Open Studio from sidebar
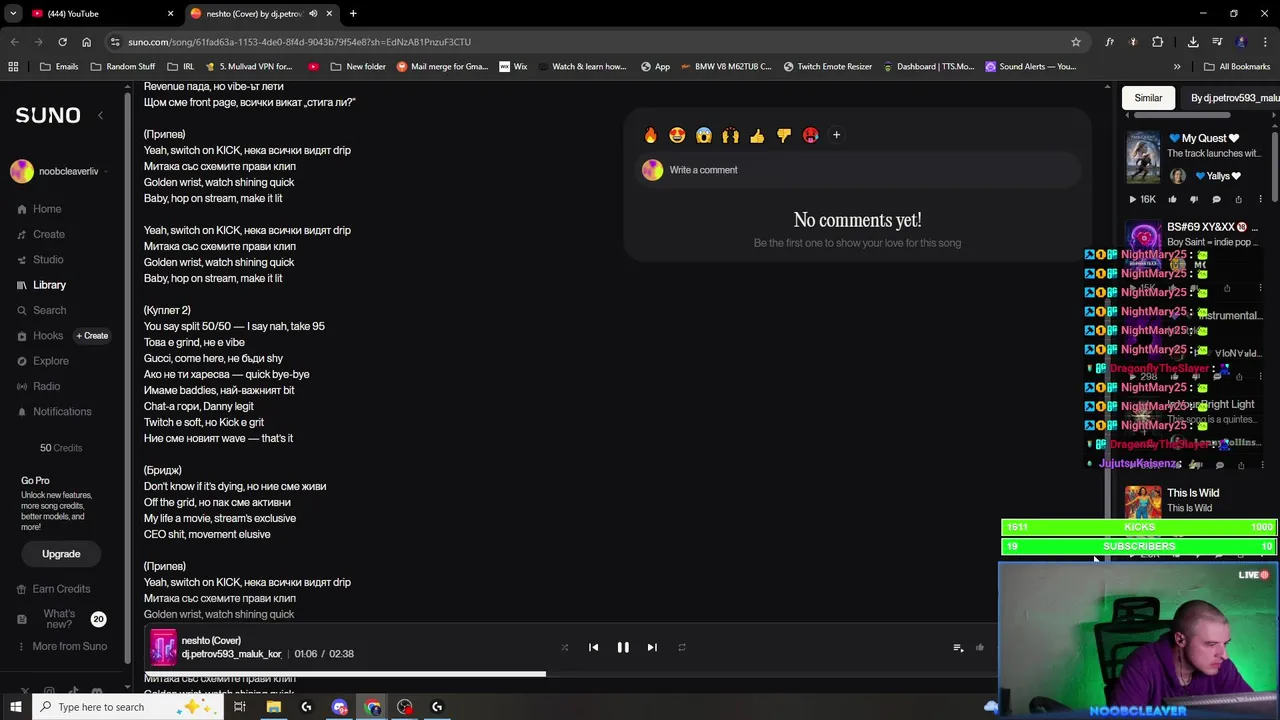Viewport: 1280px width, 720px height. [x=48, y=260]
